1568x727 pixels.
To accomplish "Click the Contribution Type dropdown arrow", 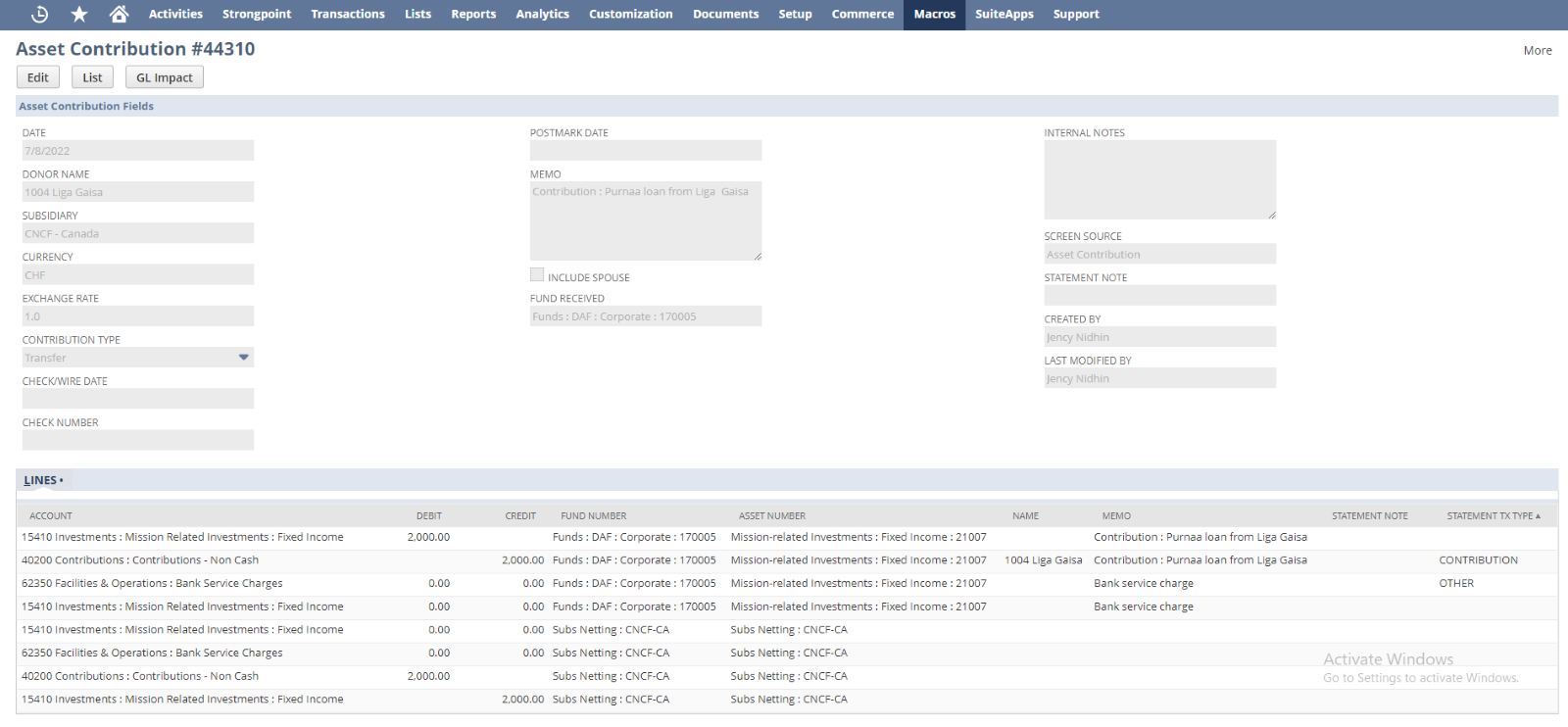I will [243, 358].
